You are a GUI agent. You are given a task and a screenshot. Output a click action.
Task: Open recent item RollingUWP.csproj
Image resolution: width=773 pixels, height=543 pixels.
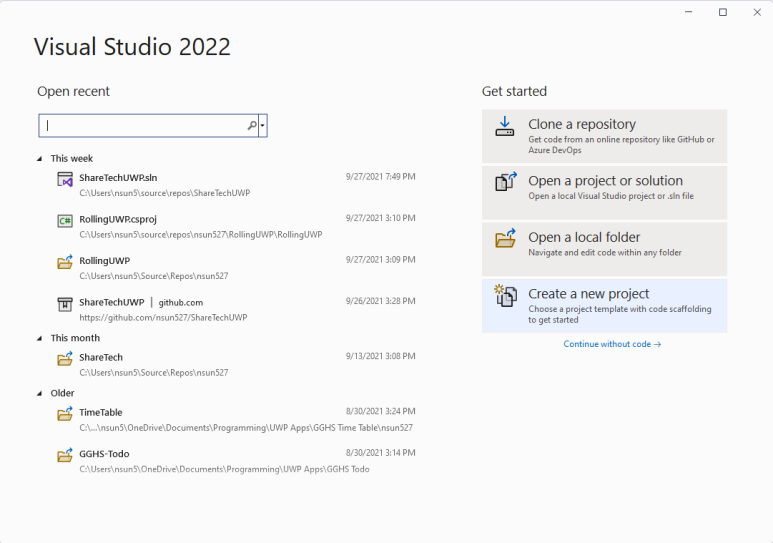[118, 219]
